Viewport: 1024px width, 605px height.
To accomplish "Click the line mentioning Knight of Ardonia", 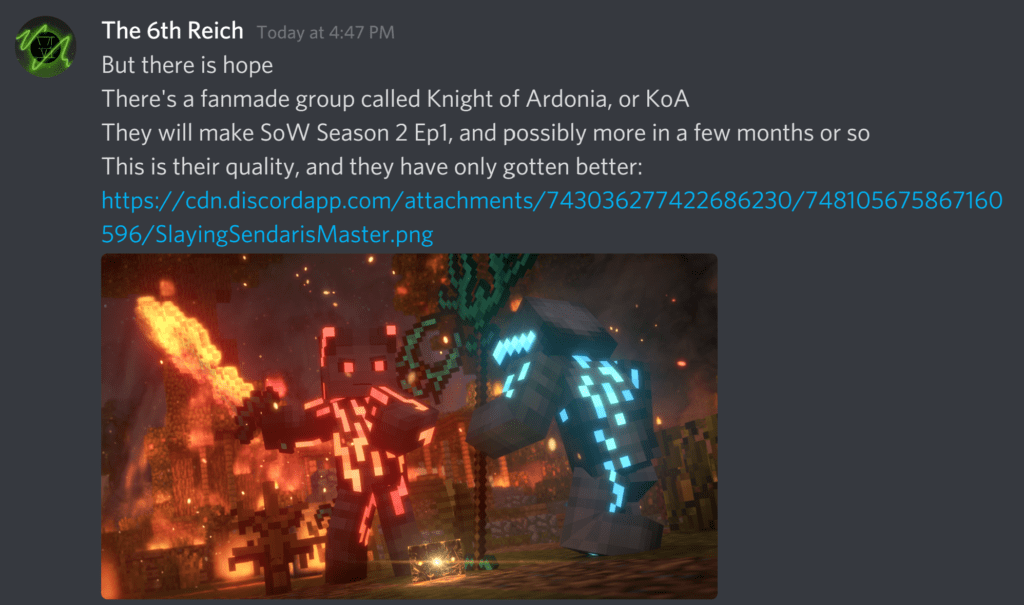I will (395, 99).
